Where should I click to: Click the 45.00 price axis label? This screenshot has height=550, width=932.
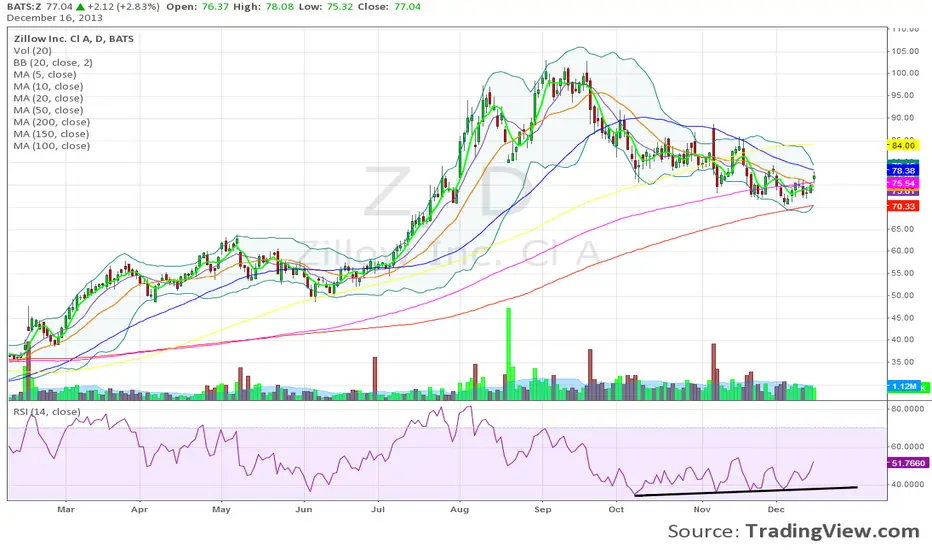tap(902, 318)
